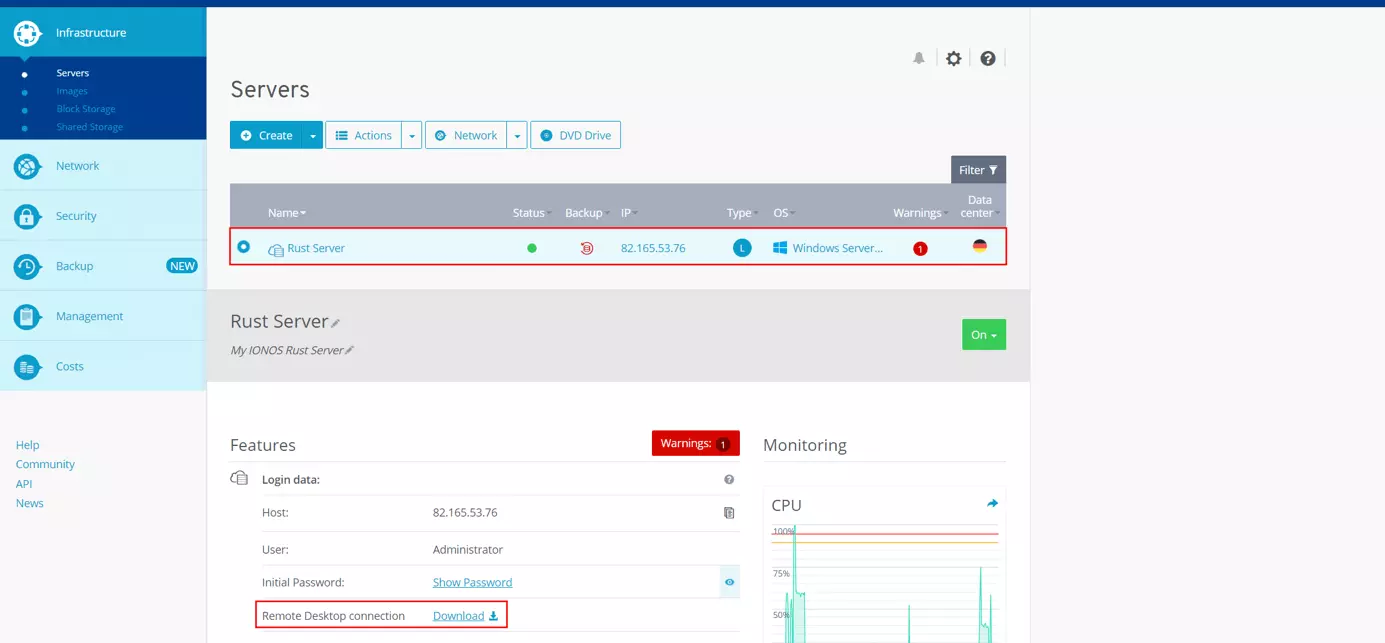
Task: Reveal password with the eye icon
Action: pyautogui.click(x=730, y=582)
